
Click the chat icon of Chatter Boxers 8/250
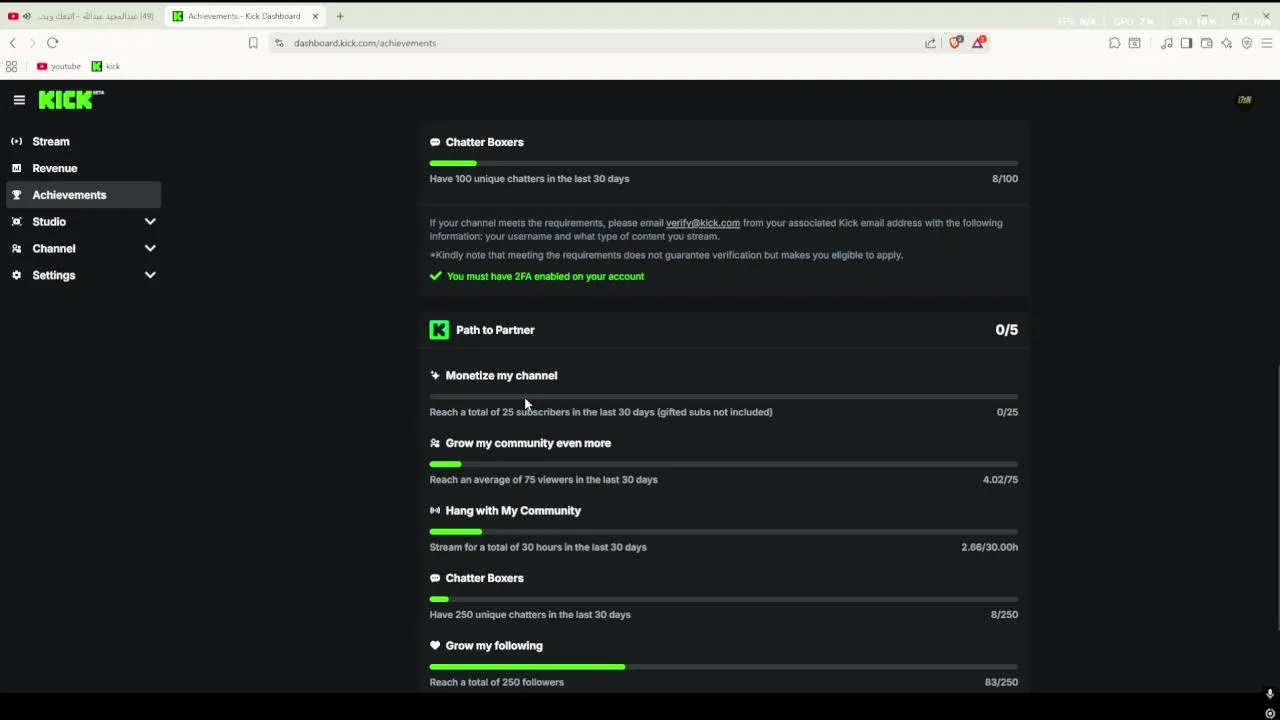(435, 578)
